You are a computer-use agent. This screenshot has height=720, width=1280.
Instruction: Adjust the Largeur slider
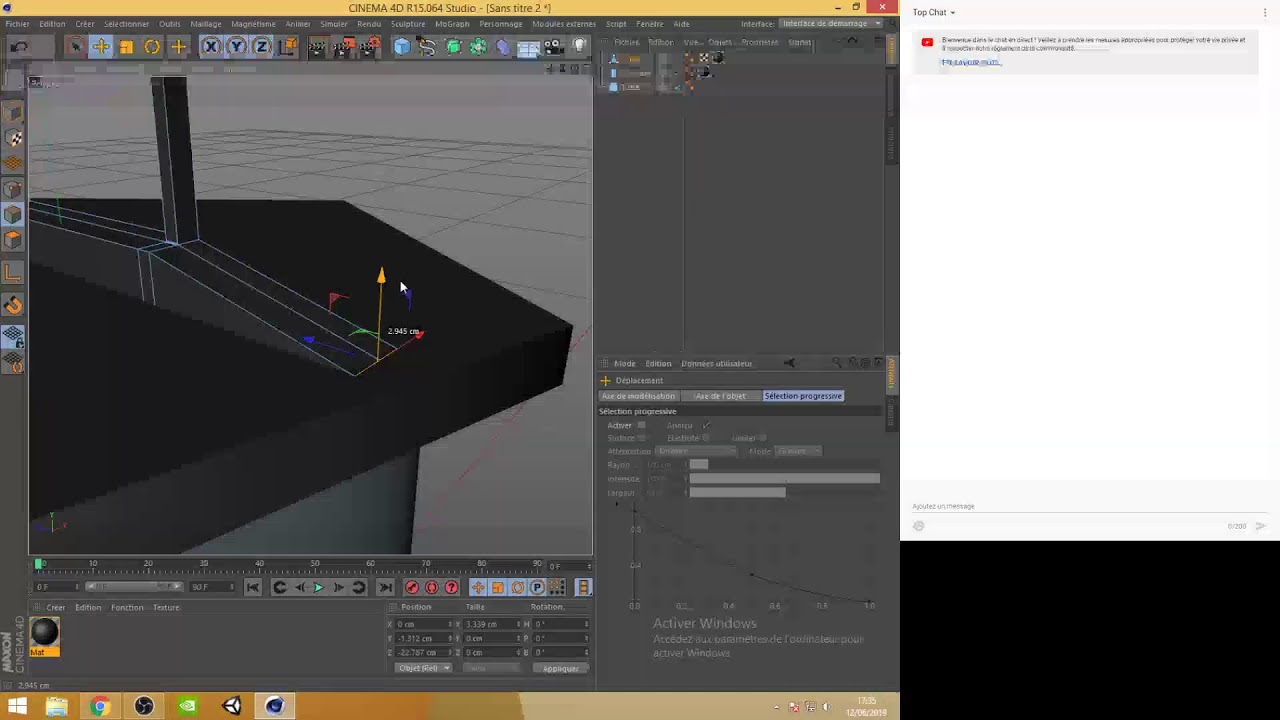(x=785, y=493)
